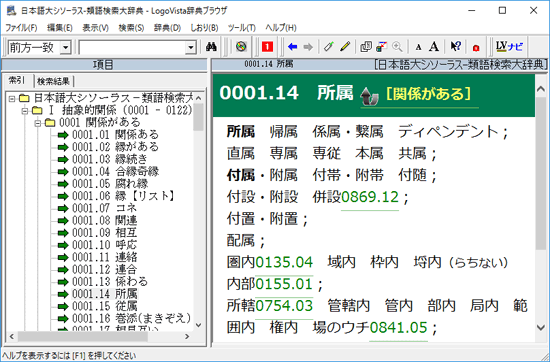Follow the 0155.01 cross-reference link
The width and height of the screenshot is (550, 362).
(x=284, y=284)
